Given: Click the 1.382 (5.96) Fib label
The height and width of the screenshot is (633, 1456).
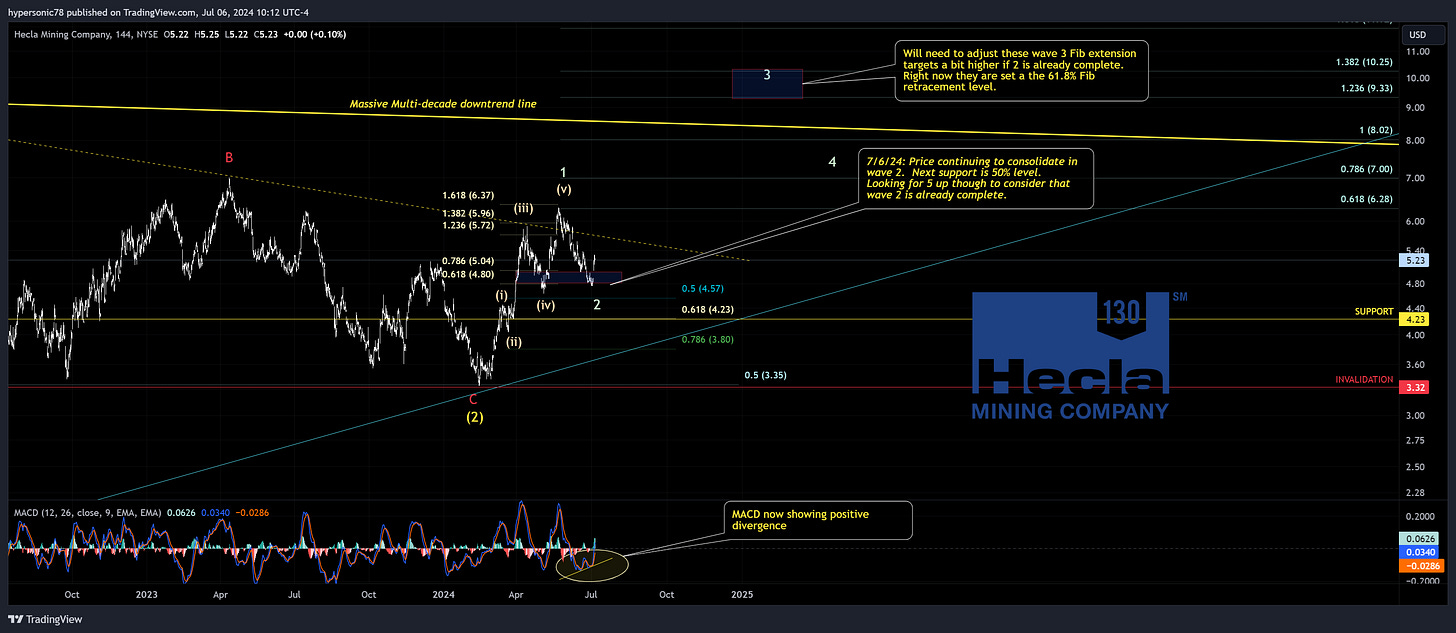Looking at the screenshot, I should (x=467, y=213).
